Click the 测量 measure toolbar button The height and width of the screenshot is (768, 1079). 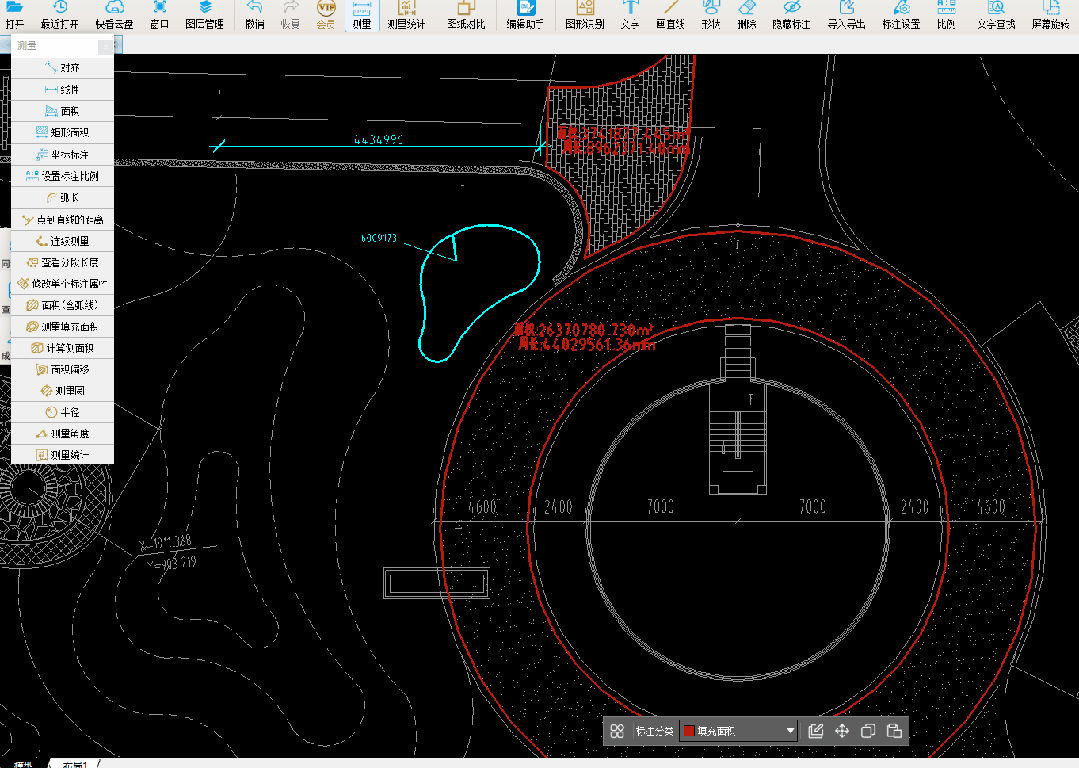click(x=361, y=15)
